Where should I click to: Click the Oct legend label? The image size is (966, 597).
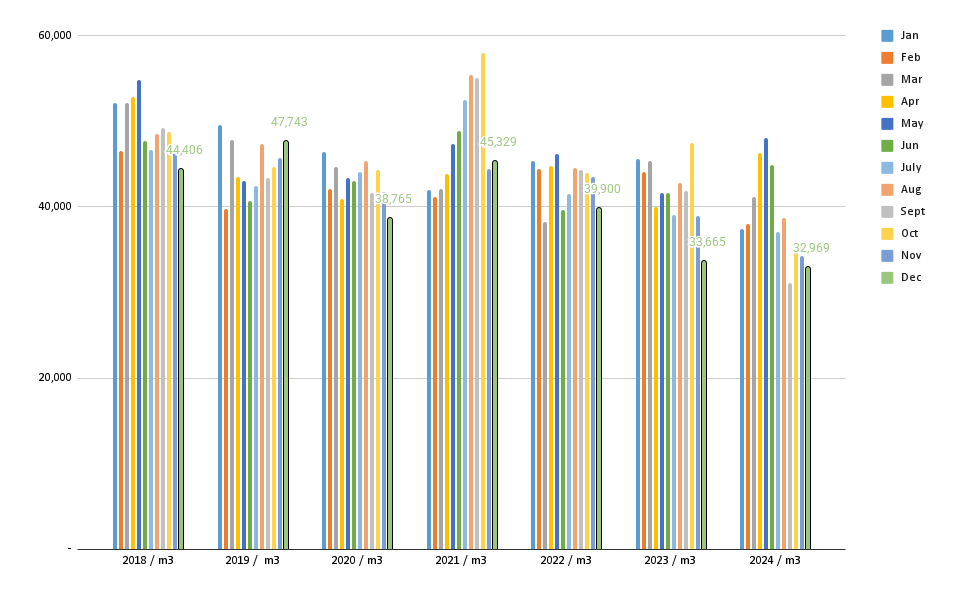(x=910, y=234)
